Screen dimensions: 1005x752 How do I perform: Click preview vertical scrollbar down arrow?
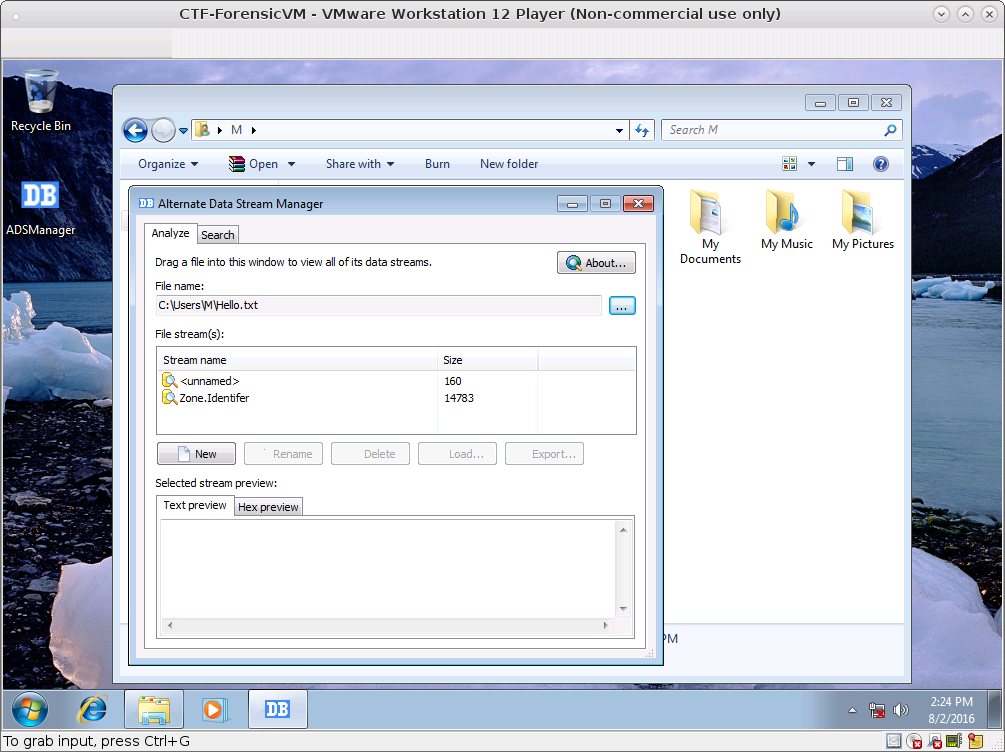pyautogui.click(x=623, y=609)
